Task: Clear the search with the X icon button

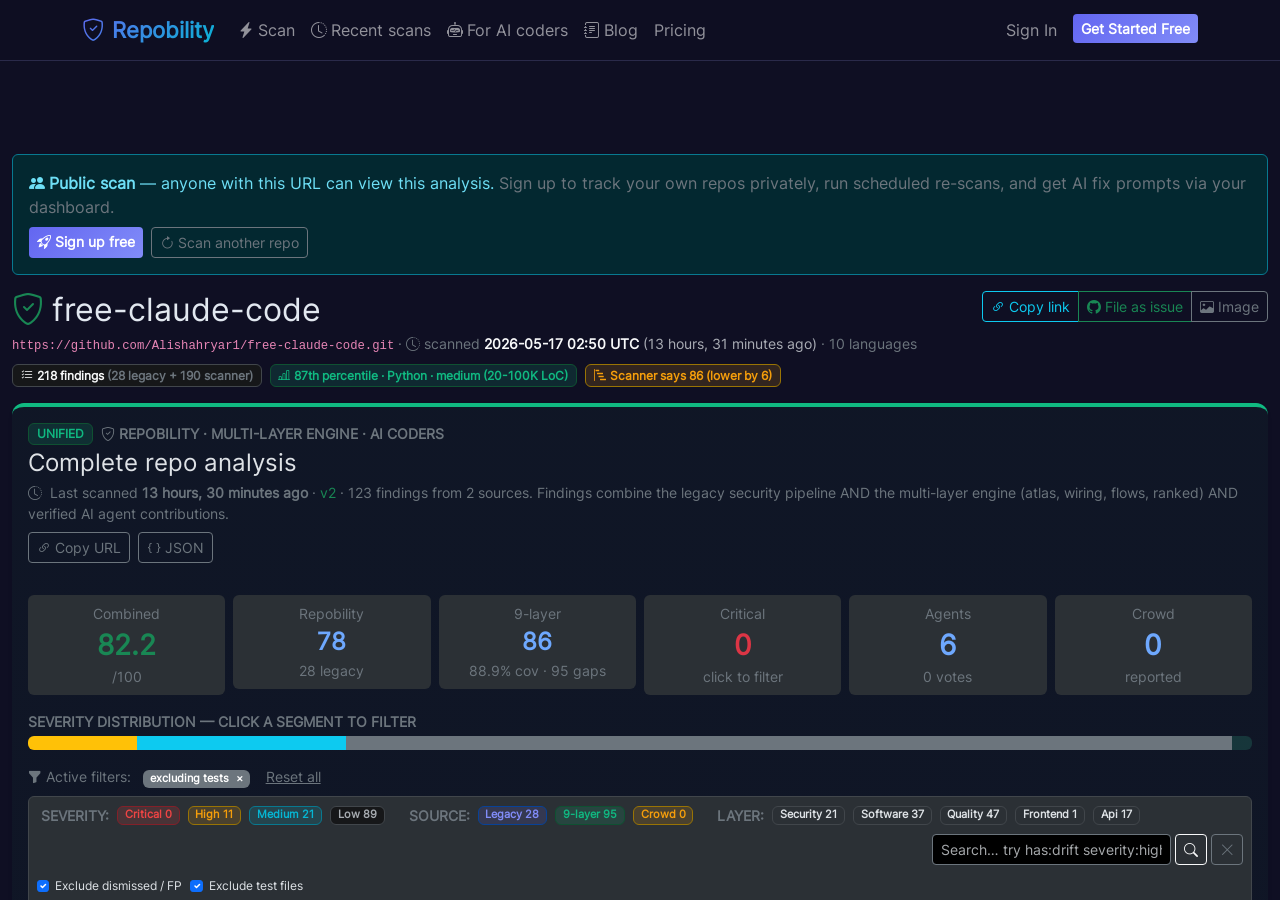Action: (x=1227, y=850)
